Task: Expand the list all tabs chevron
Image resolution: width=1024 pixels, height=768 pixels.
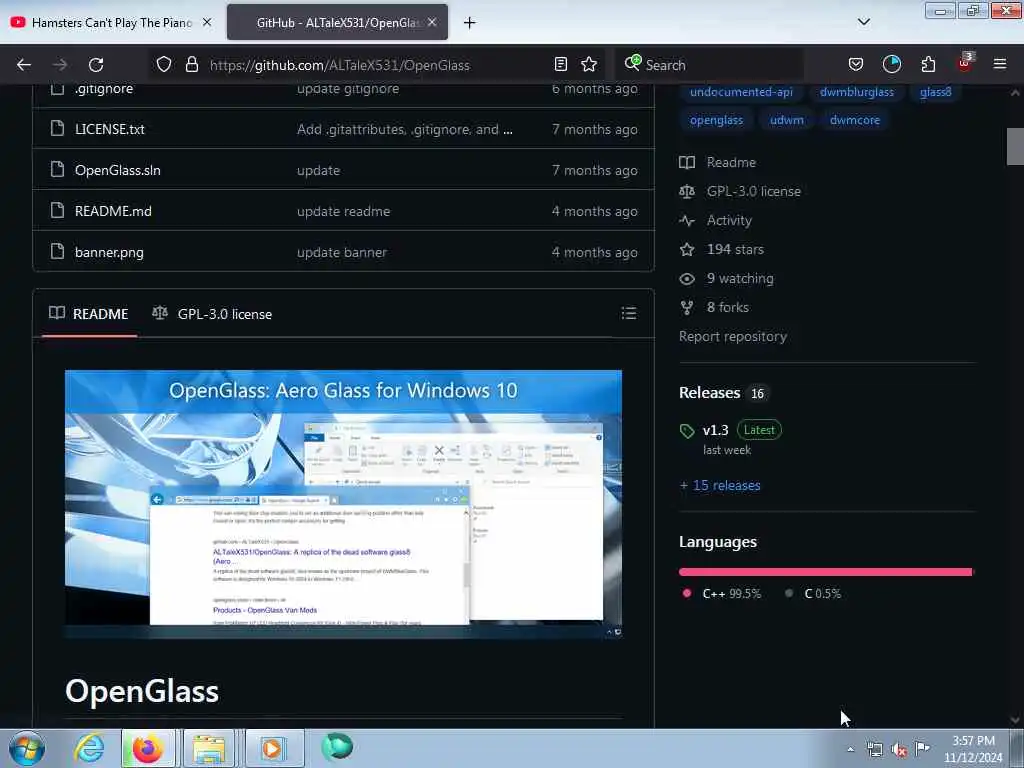Action: click(x=863, y=22)
